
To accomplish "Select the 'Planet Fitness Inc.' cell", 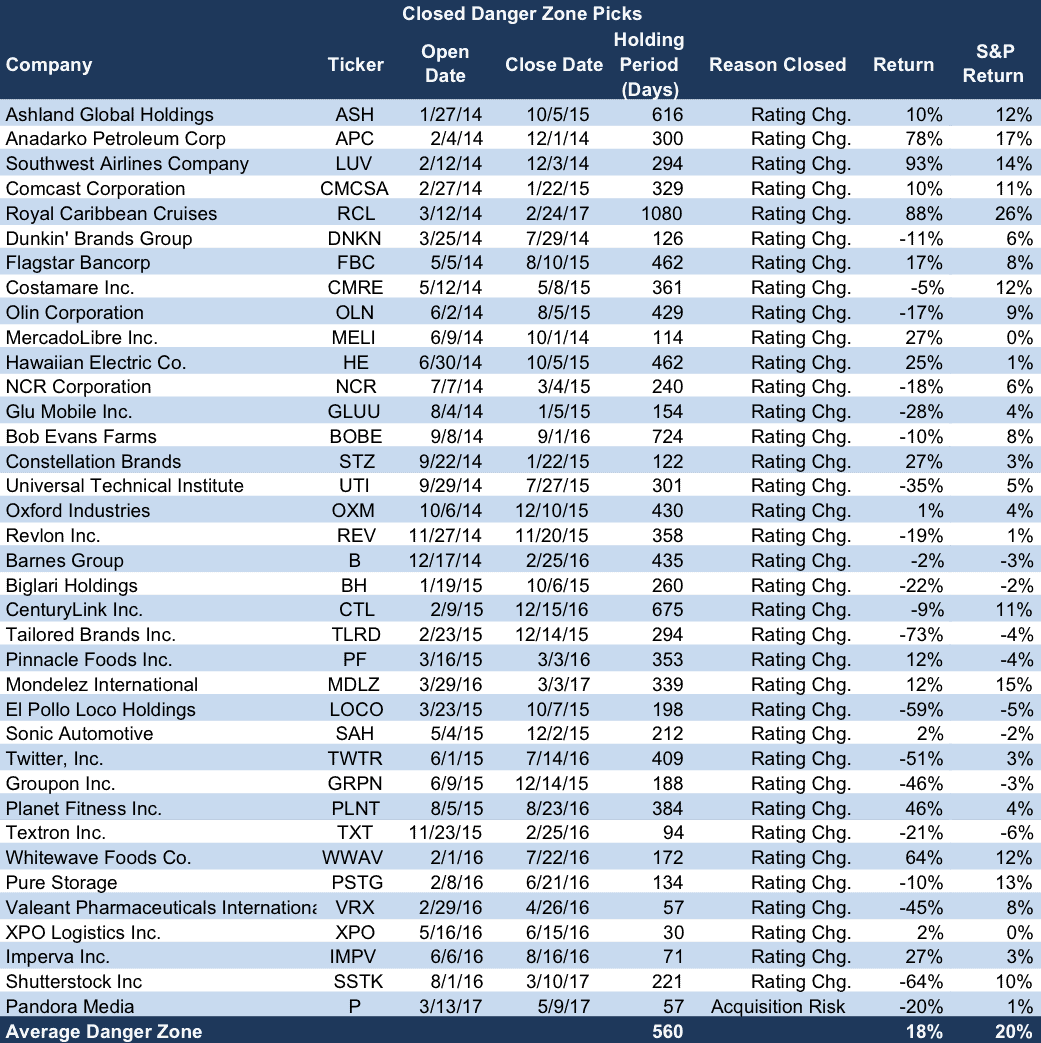I will [83, 808].
